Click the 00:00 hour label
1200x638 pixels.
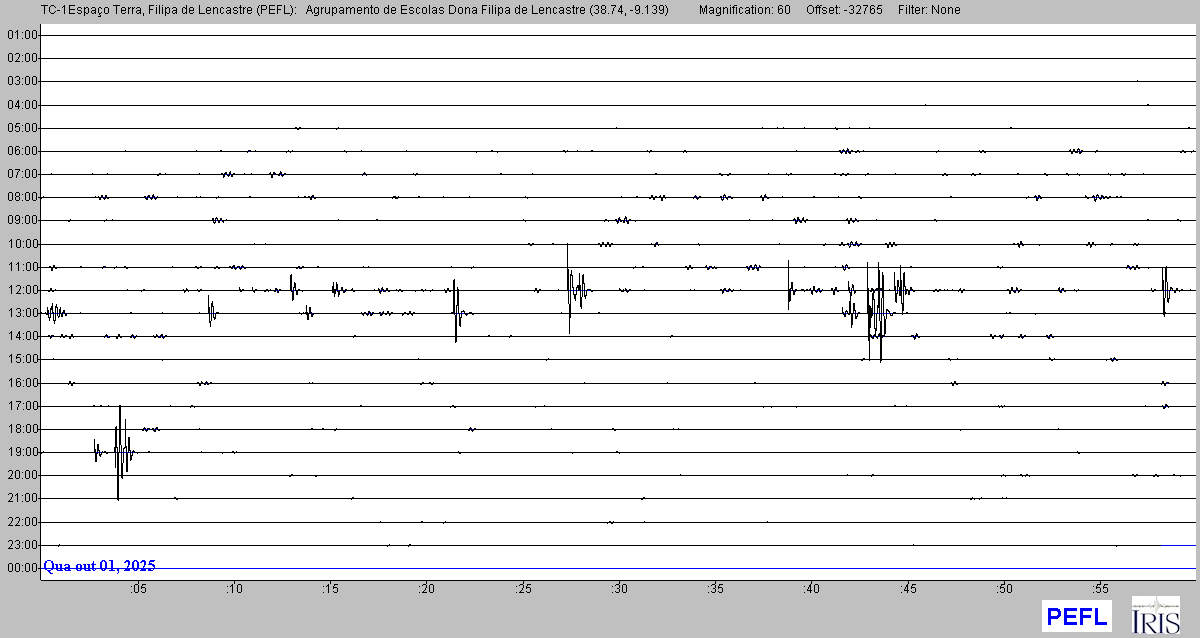(21, 568)
